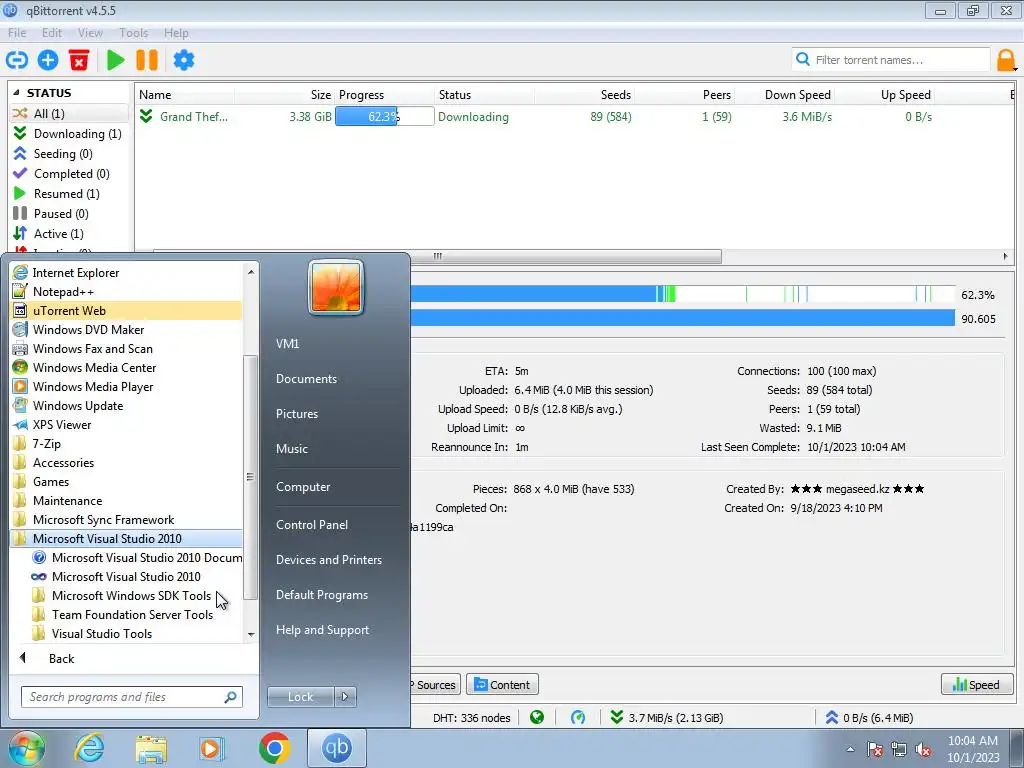Expand Microsoft Windows SDK Tools folder
Image resolution: width=1024 pixels, height=768 pixels.
coord(127,596)
